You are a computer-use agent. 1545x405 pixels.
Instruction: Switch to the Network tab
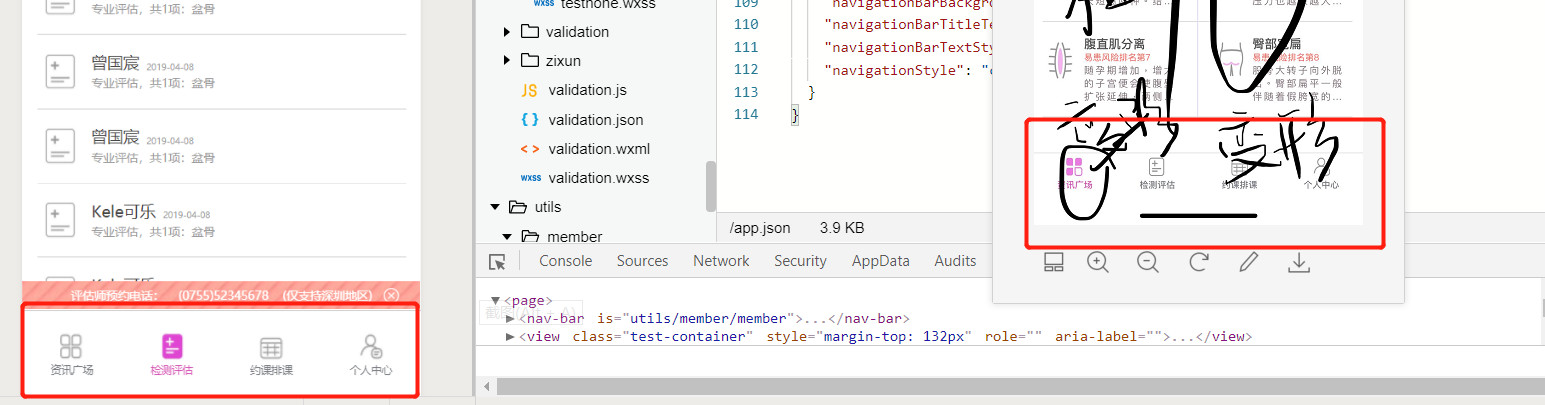(721, 261)
